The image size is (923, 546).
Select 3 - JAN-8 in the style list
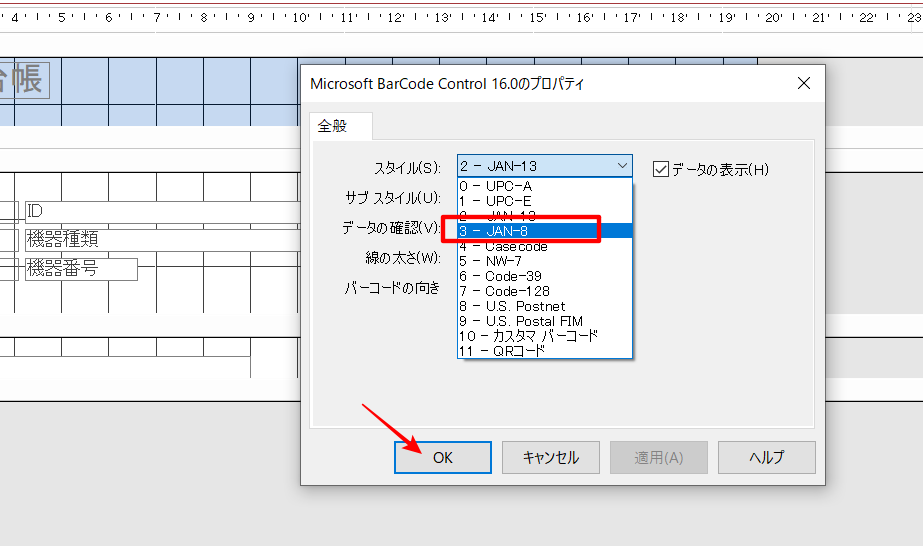(544, 231)
